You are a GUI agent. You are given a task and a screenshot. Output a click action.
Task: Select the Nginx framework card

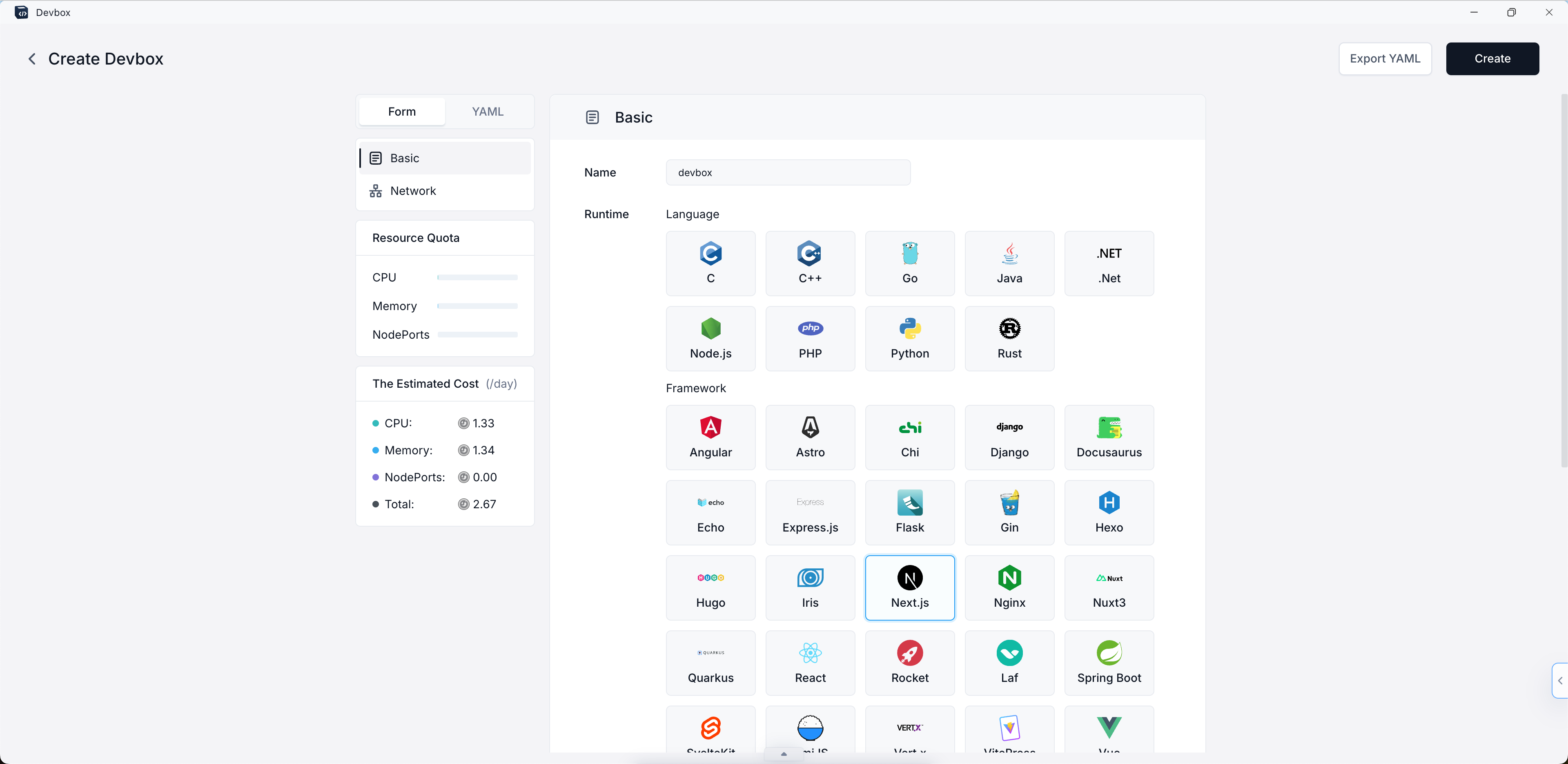point(1009,588)
